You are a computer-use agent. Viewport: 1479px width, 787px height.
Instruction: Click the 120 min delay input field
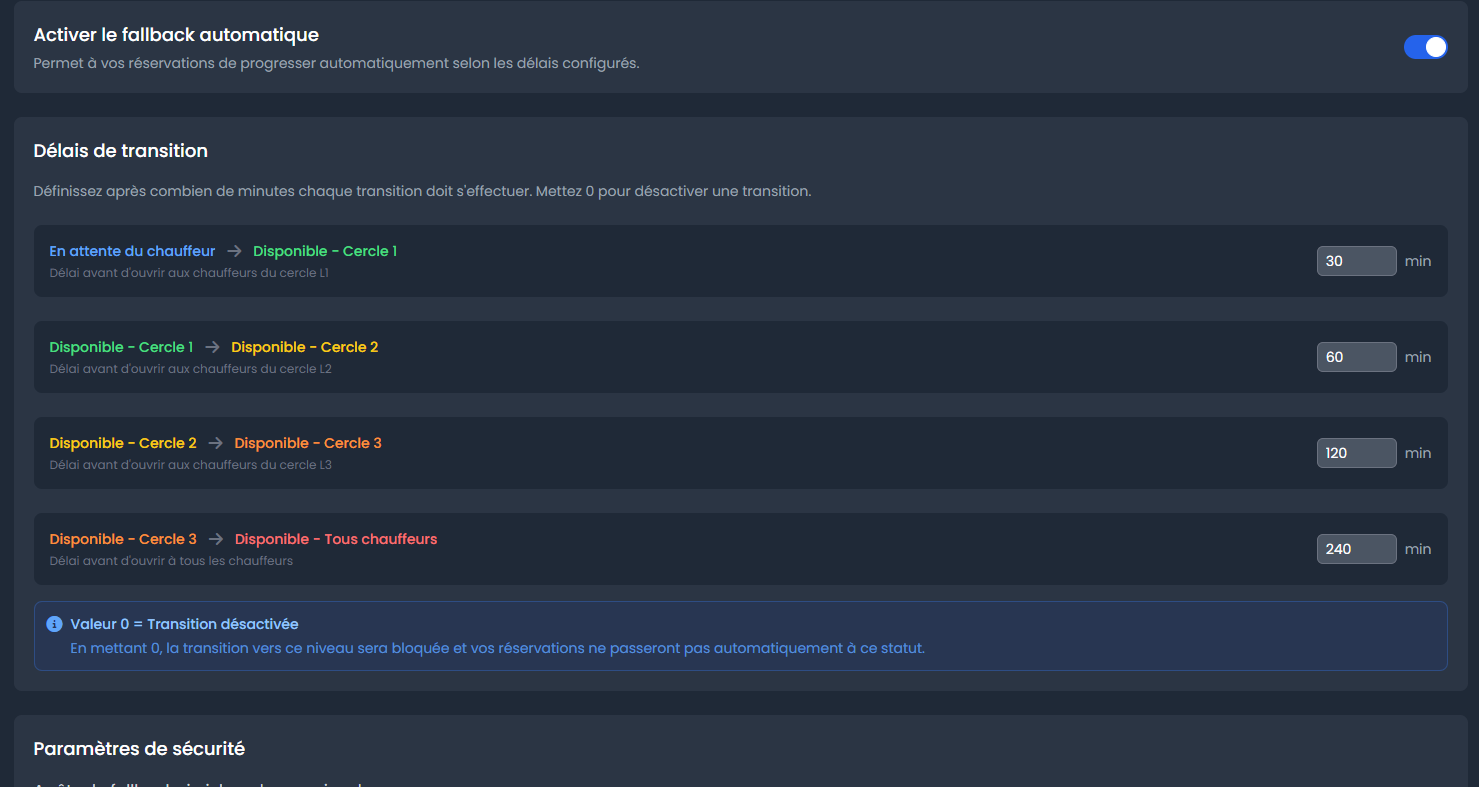pos(1356,453)
